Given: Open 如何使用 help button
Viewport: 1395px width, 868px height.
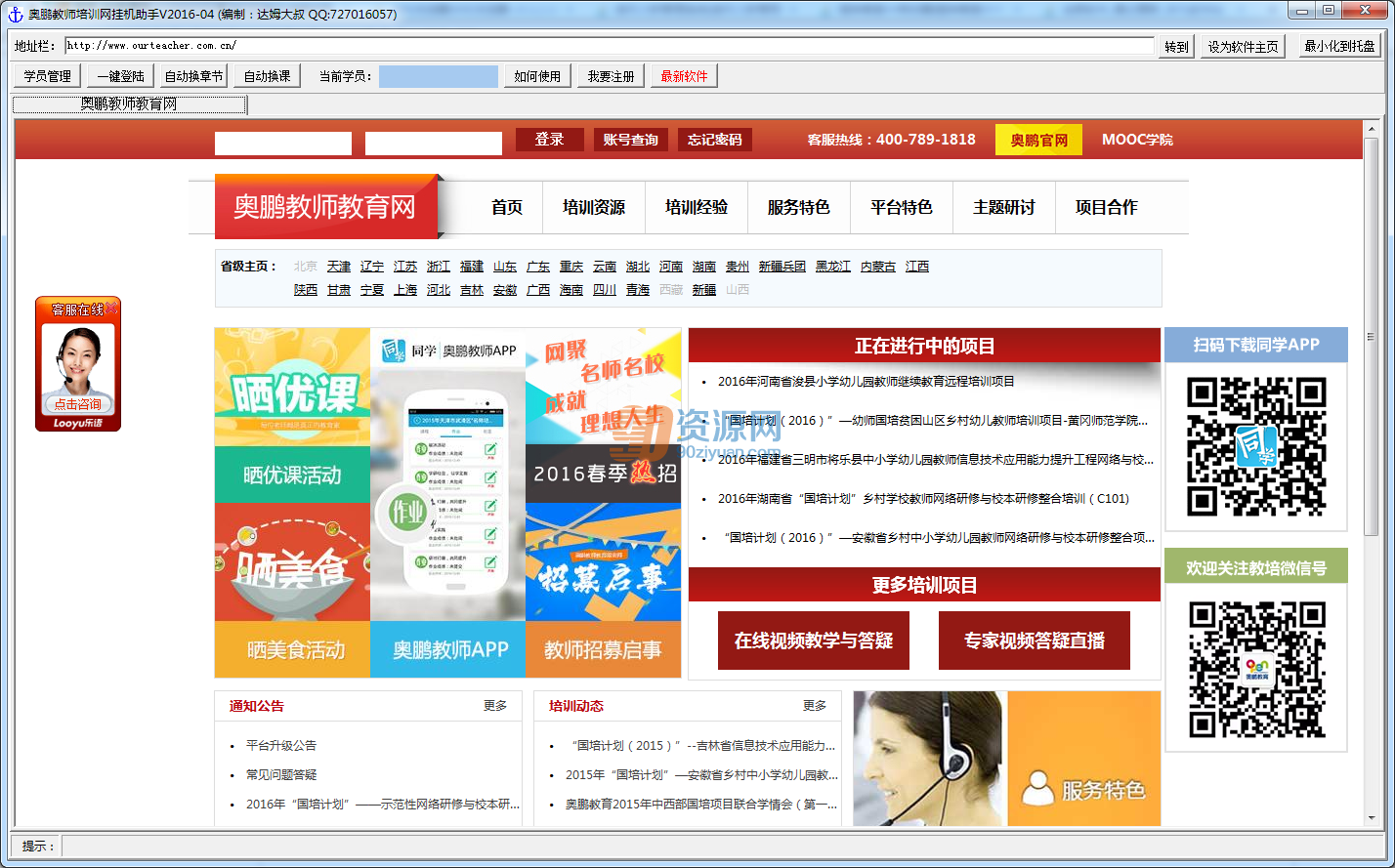Looking at the screenshot, I should pos(537,76).
